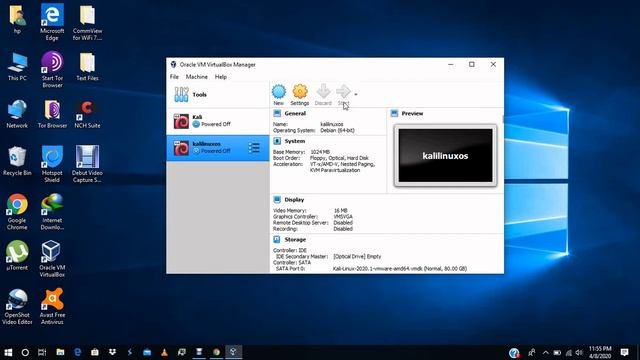Click 'Floppy, Optical, Hard Disk' boot order
640x360 pixels.
point(339,158)
